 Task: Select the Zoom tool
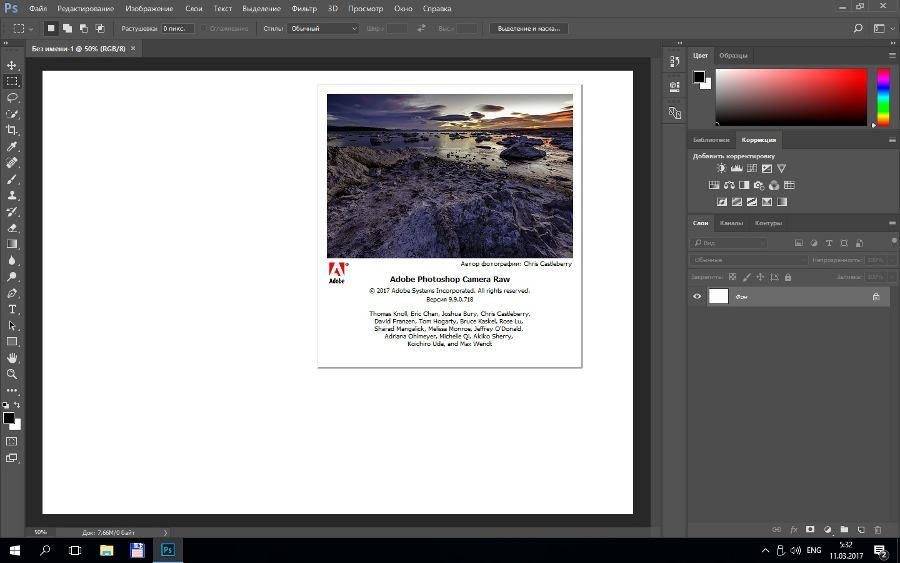pyautogui.click(x=11, y=374)
